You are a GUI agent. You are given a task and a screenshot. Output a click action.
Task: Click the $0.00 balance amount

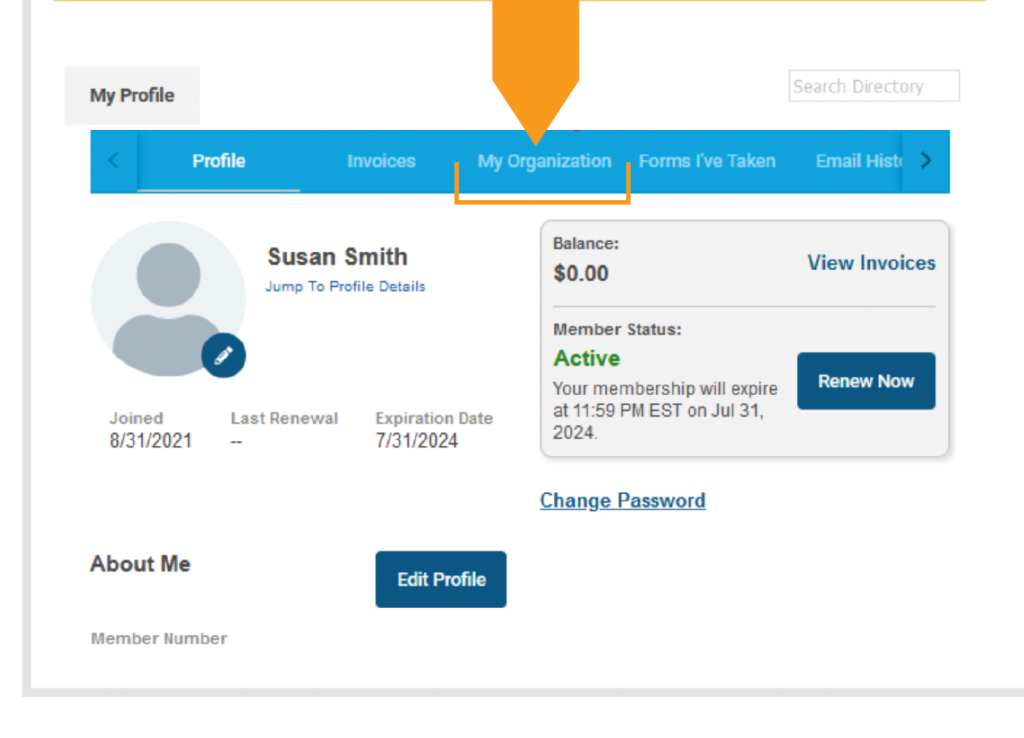581,273
